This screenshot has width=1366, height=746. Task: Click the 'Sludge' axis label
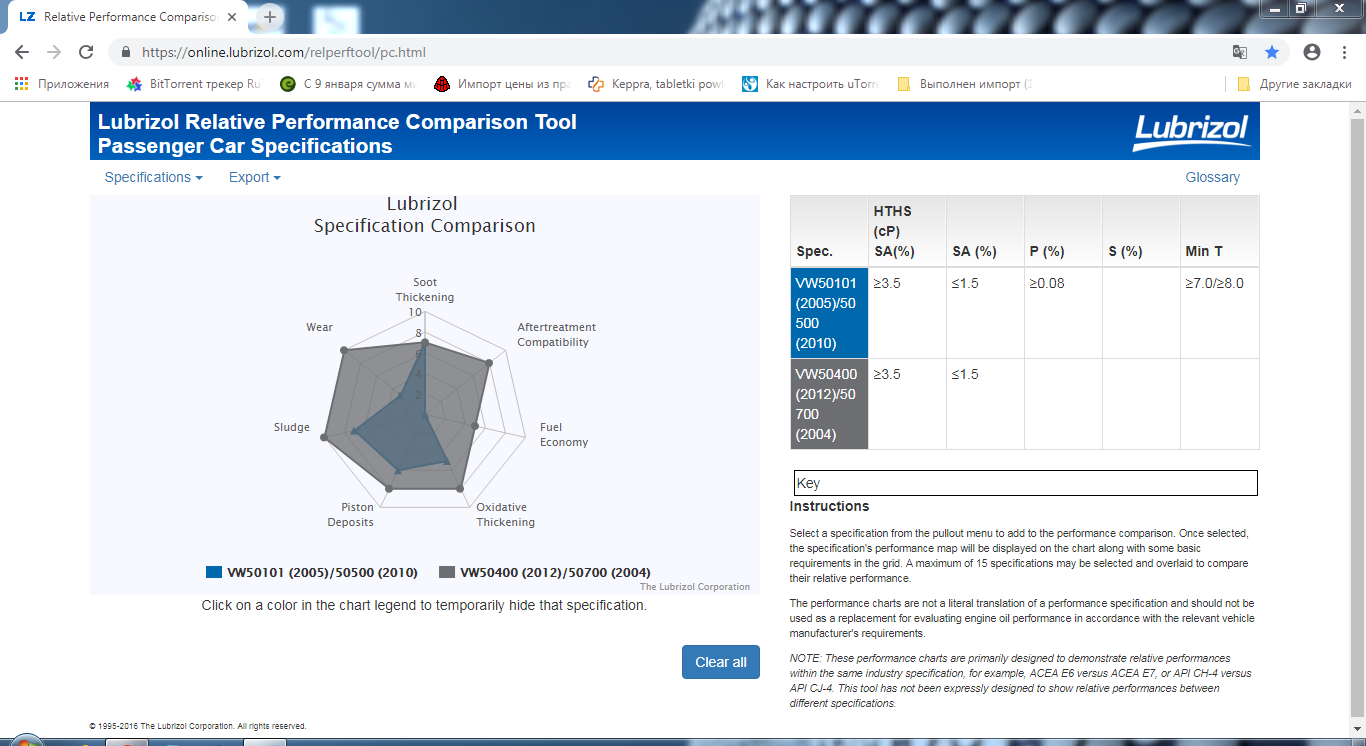pos(292,427)
